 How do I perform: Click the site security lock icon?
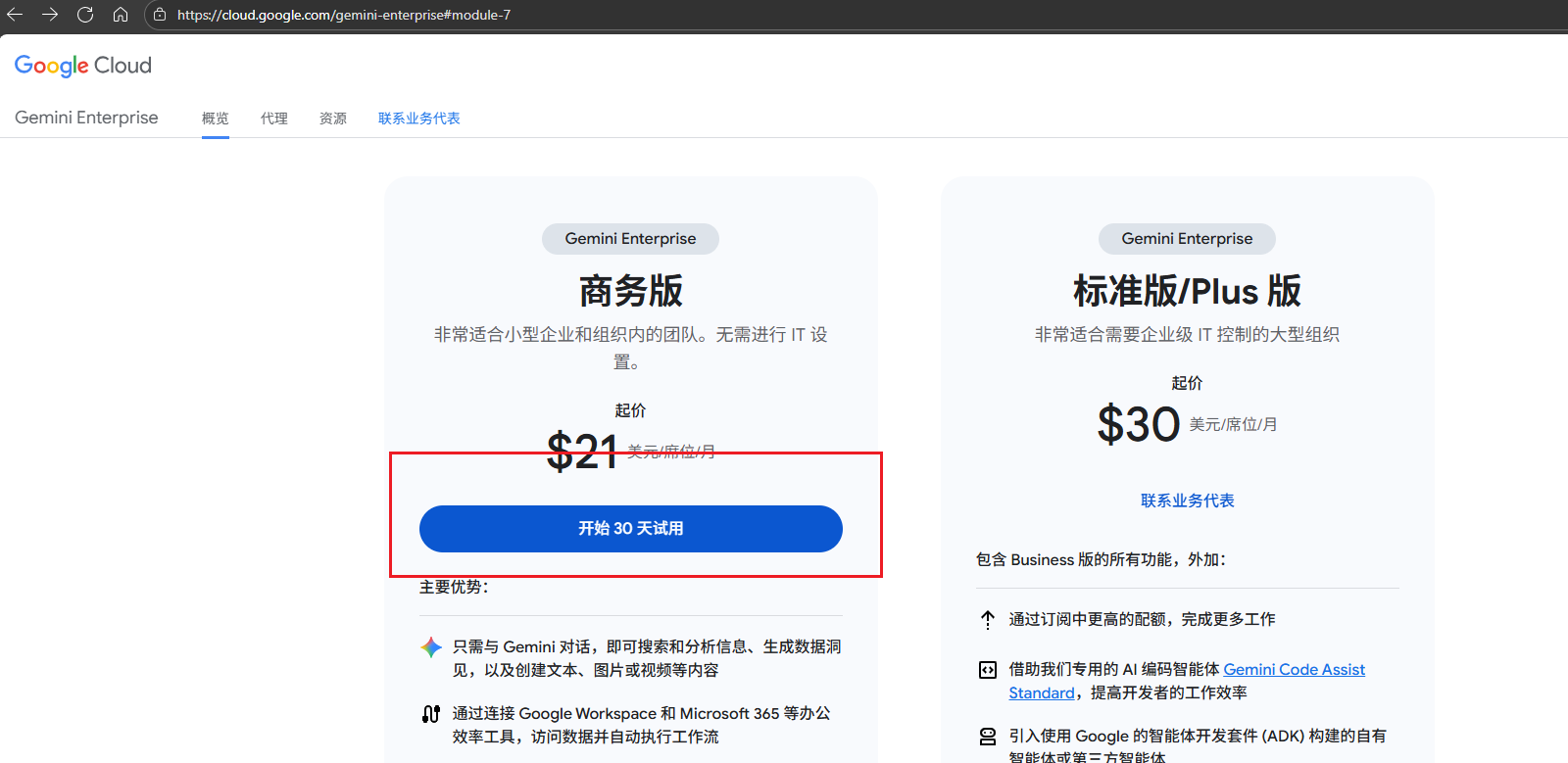(160, 15)
